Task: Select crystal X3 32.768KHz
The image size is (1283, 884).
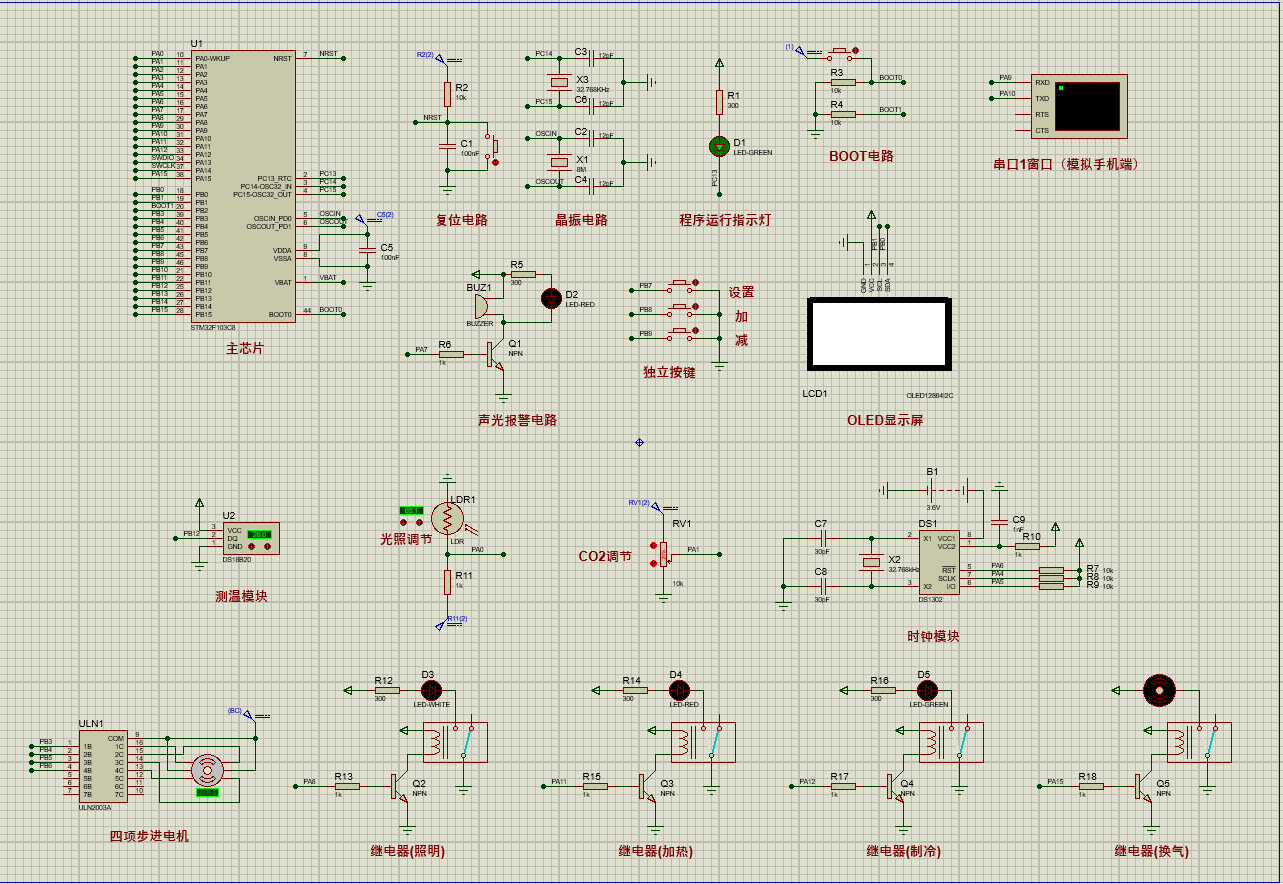Action: click(559, 81)
